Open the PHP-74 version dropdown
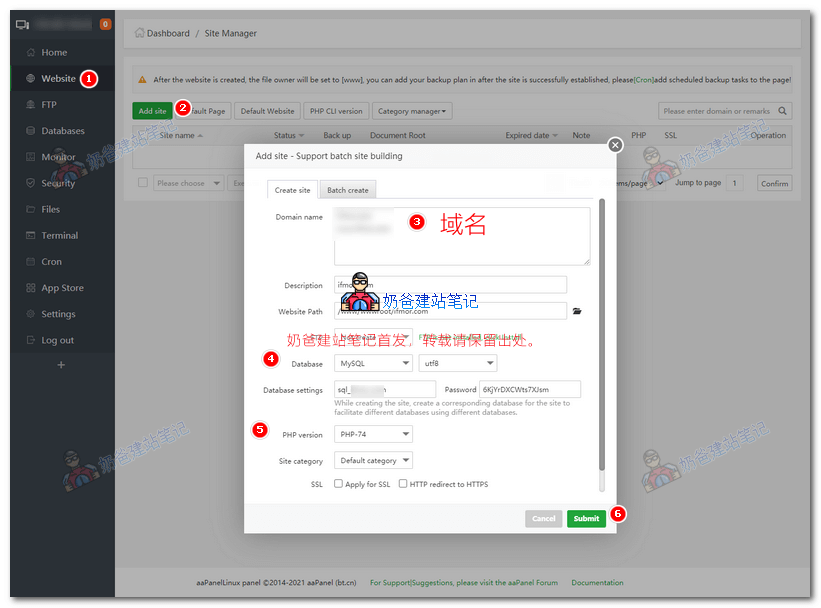 [x=374, y=434]
